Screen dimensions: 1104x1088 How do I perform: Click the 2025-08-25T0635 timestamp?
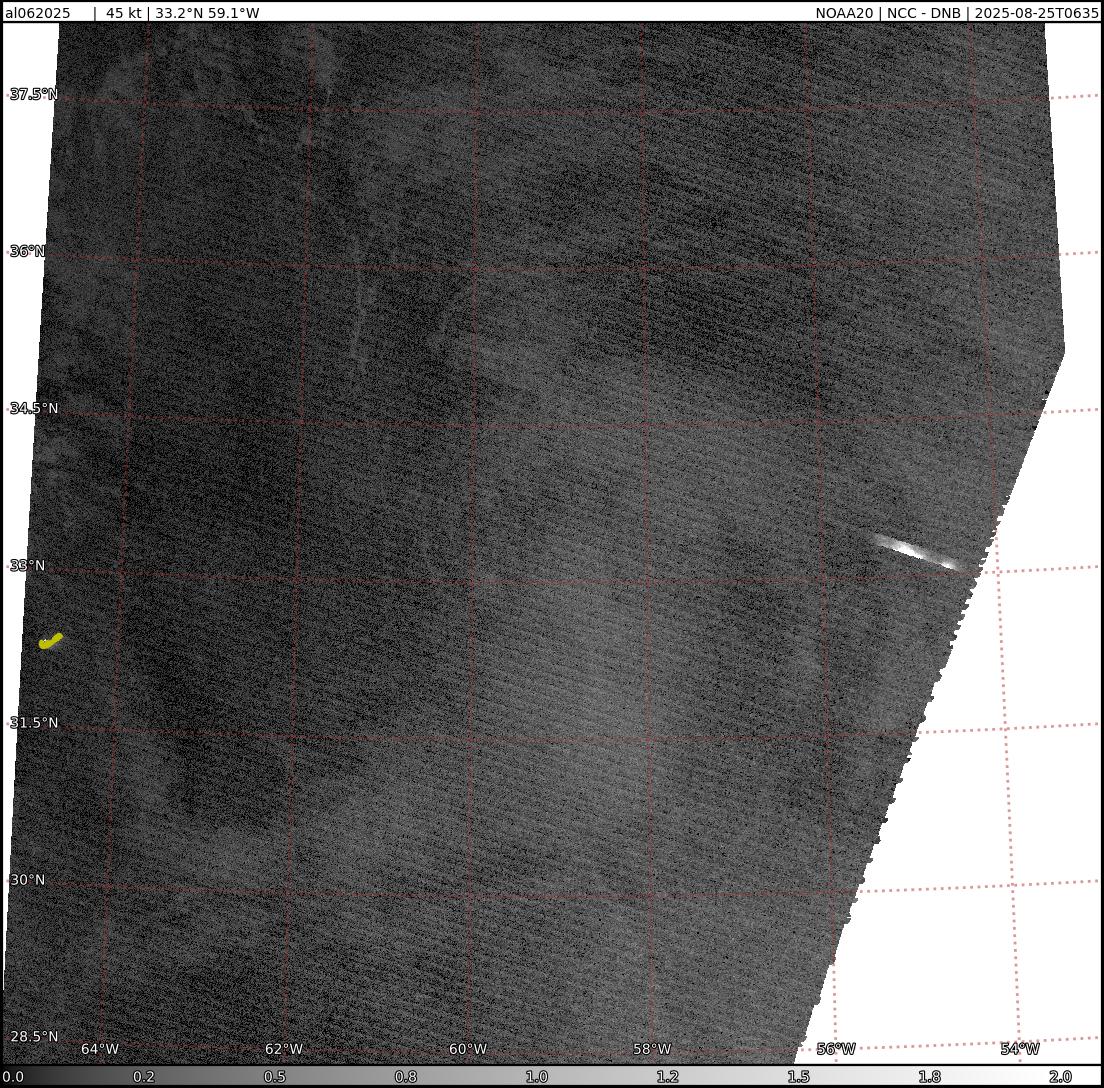(1036, 13)
